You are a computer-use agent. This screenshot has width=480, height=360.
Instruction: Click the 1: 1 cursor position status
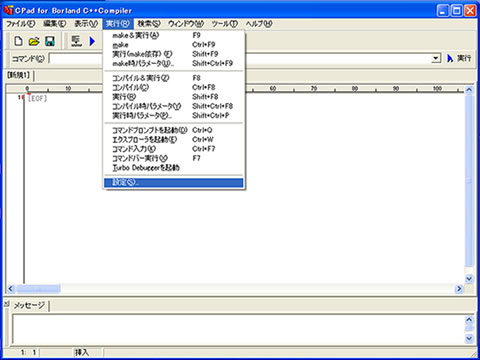[28, 352]
